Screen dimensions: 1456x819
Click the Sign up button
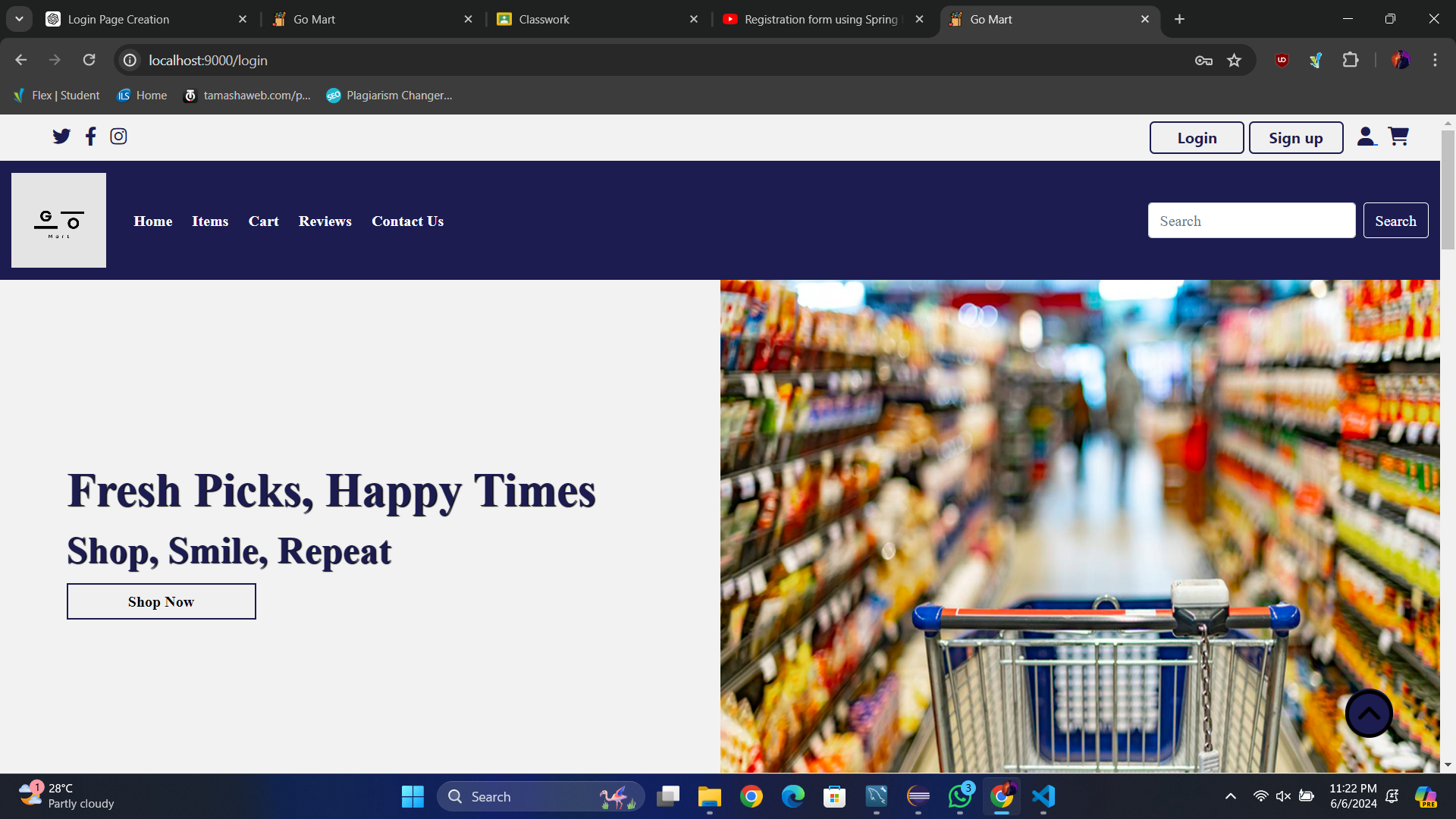(x=1295, y=138)
